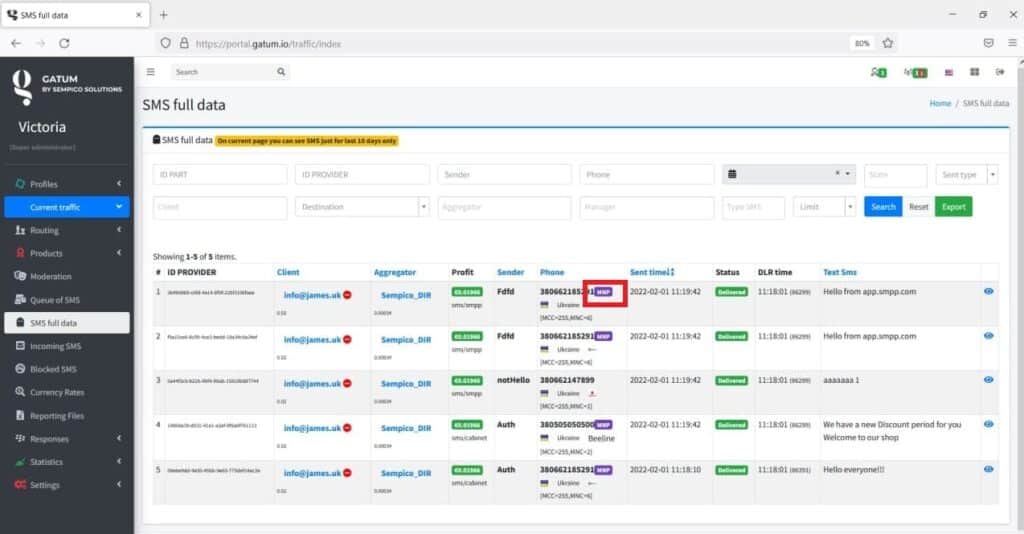Open Queue of SMS in the sidebar
Screen dimensions: 1024x534
67,300
